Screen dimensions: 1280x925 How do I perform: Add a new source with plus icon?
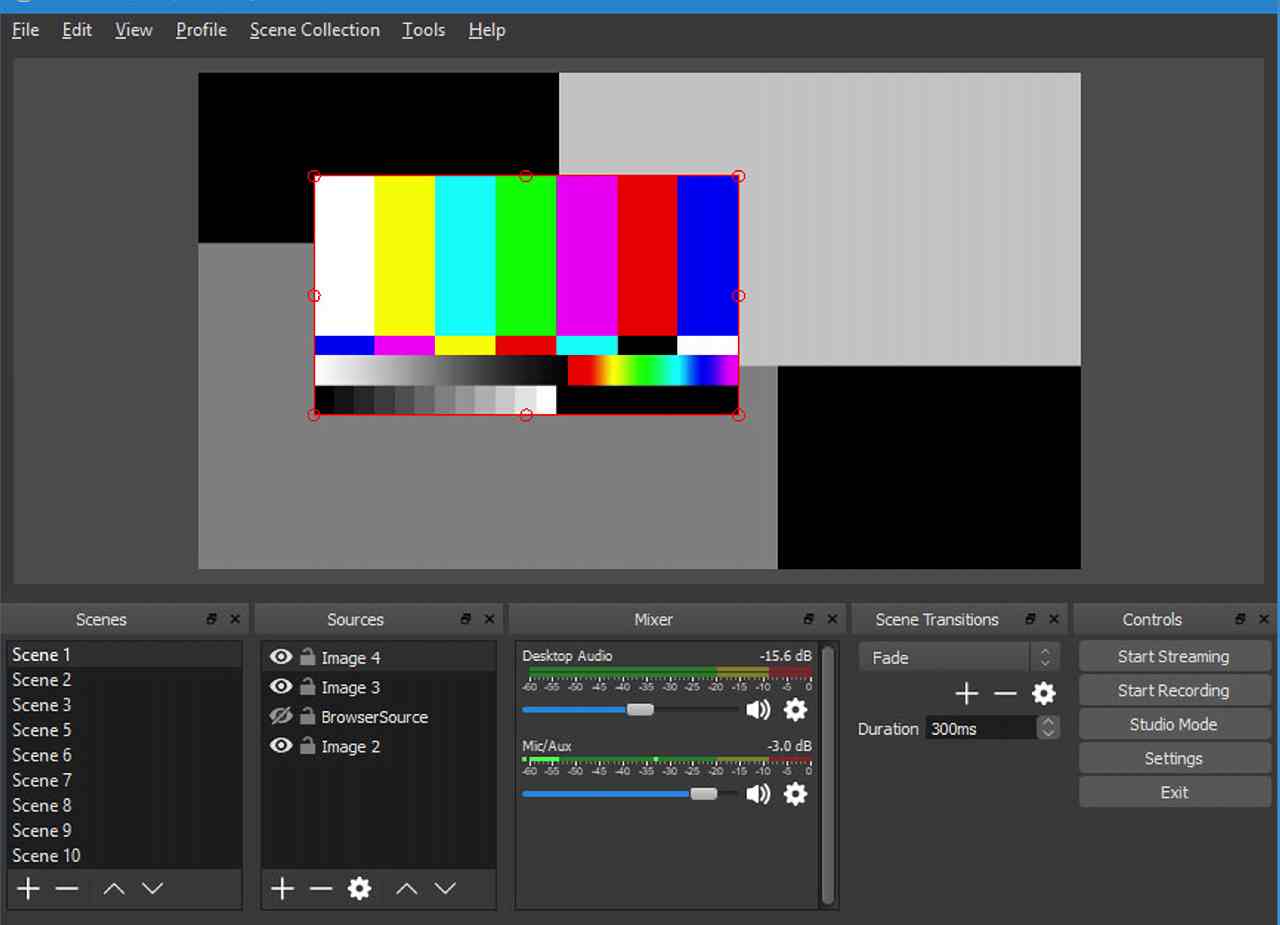pyautogui.click(x=283, y=889)
